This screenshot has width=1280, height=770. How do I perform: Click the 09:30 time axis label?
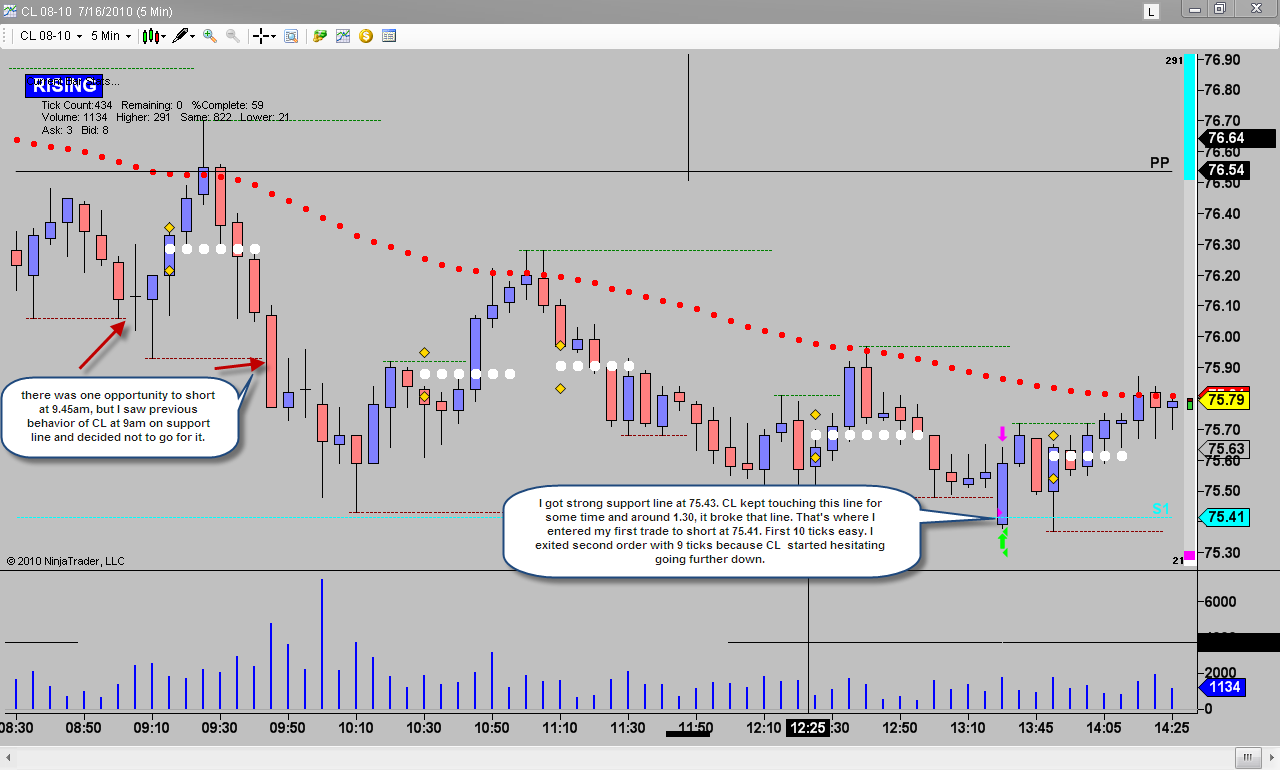point(219,728)
